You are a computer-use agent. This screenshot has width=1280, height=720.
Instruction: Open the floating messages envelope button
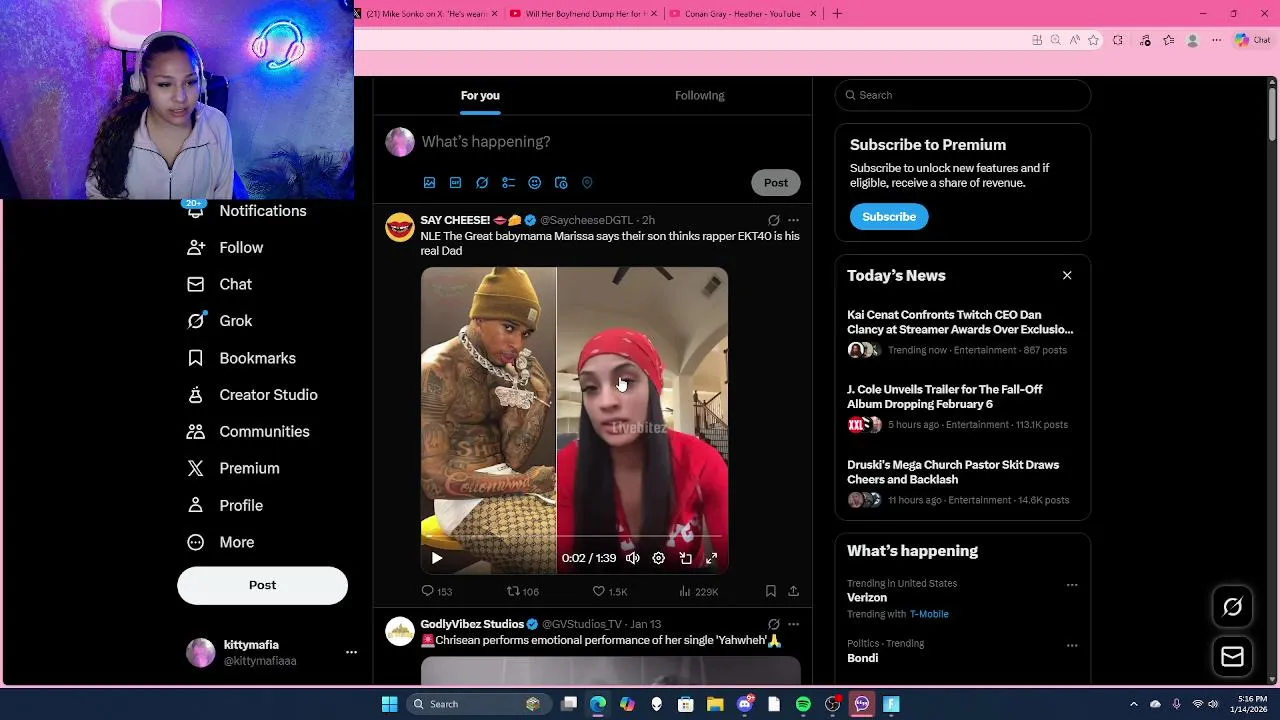pos(1232,657)
